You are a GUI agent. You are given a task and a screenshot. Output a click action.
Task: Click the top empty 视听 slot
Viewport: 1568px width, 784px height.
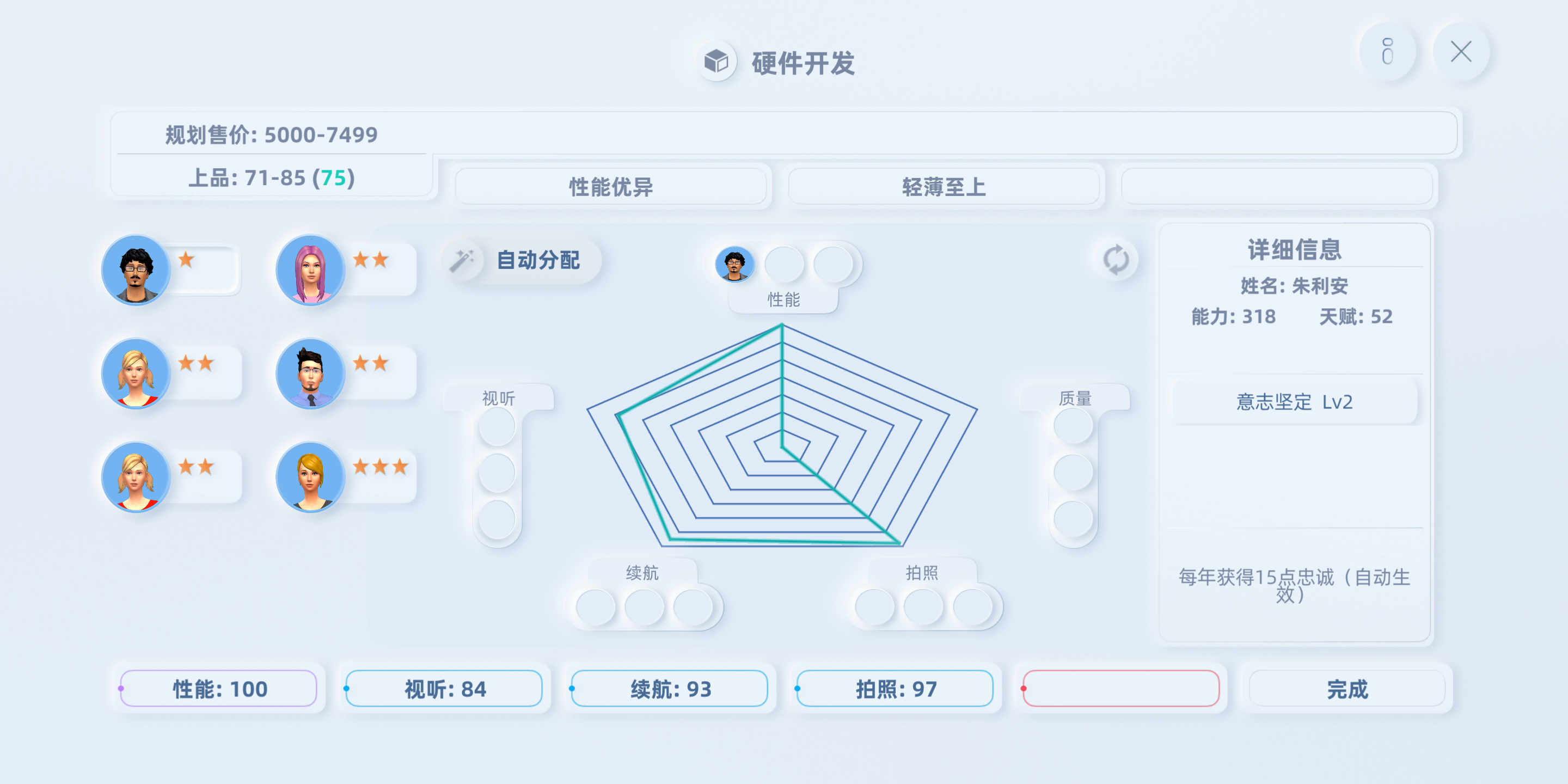(x=497, y=425)
